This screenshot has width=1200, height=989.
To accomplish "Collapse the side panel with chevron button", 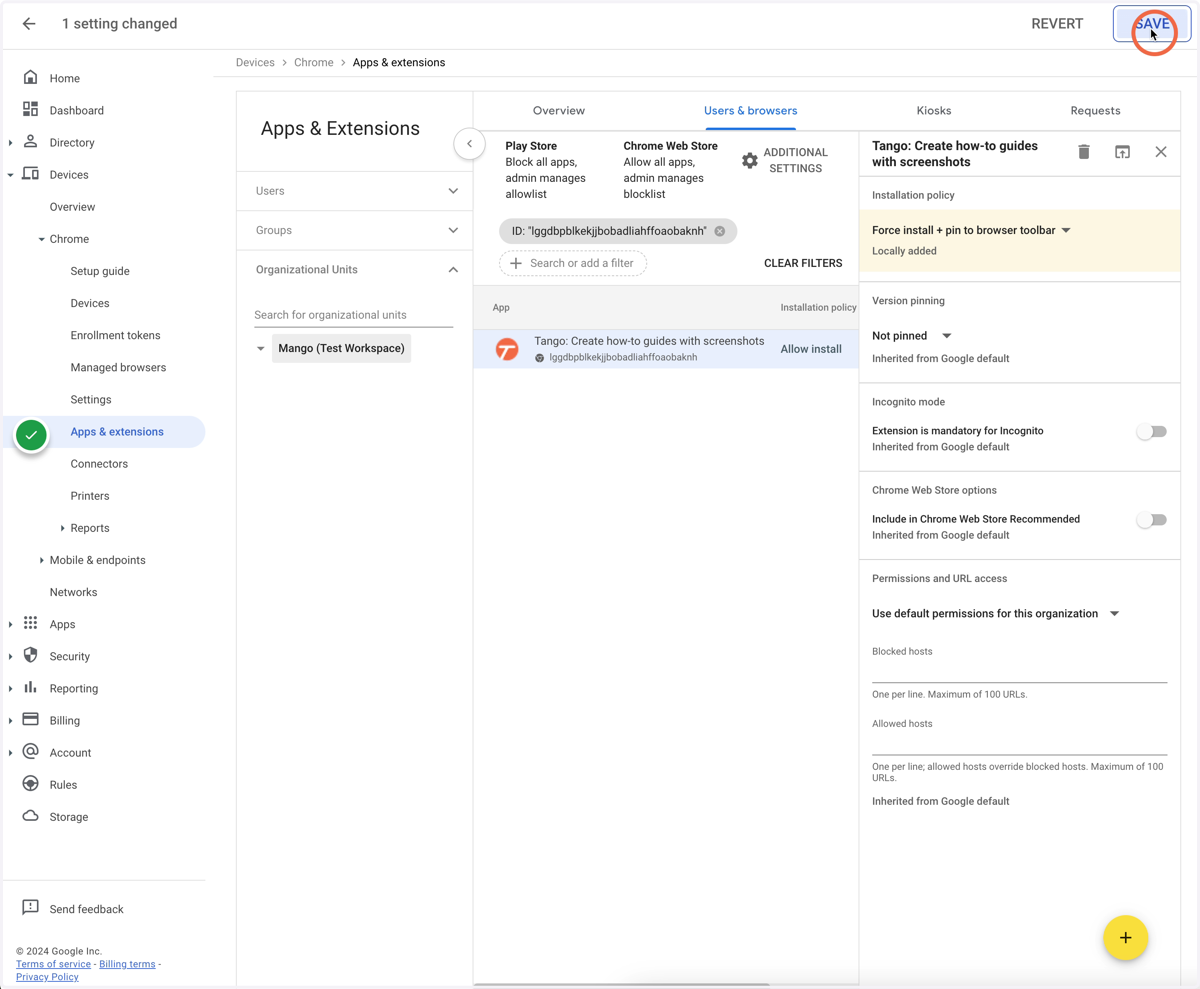I will 469,144.
